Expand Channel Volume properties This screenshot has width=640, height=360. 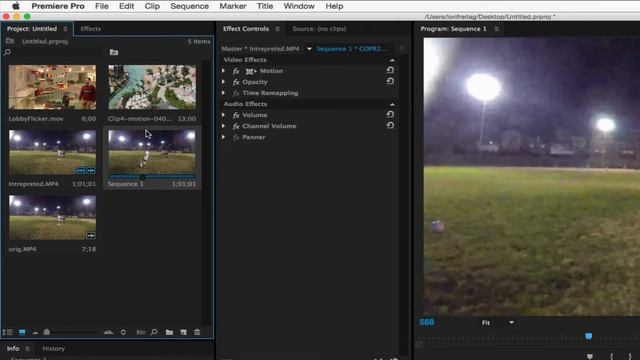[223, 126]
